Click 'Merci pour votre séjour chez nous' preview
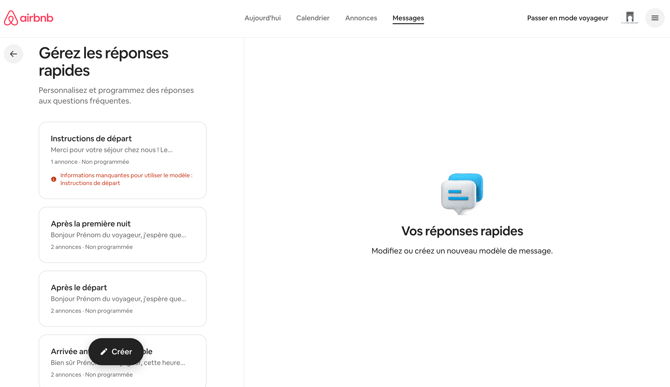Screen dimensions: 670x387 pyautogui.click(x=111, y=150)
